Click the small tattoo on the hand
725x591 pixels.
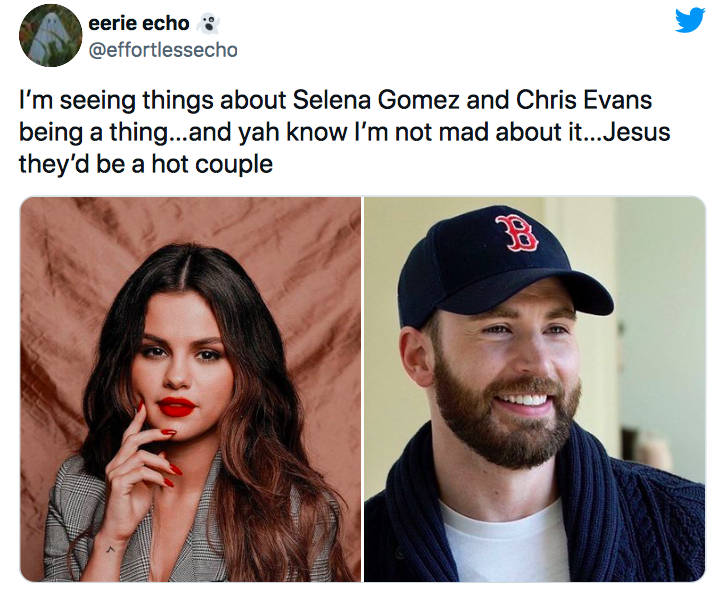[111, 547]
